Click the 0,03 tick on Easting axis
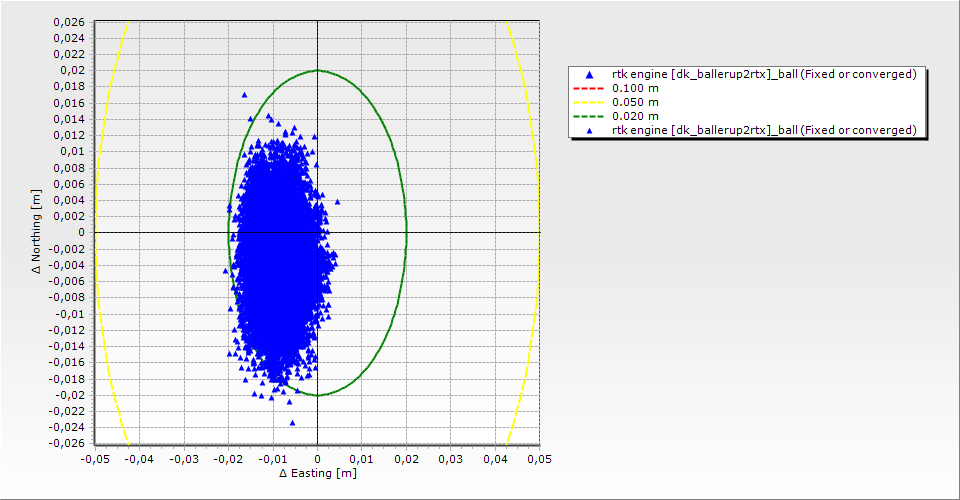Viewport: 960px width, 500px height. coord(451,459)
